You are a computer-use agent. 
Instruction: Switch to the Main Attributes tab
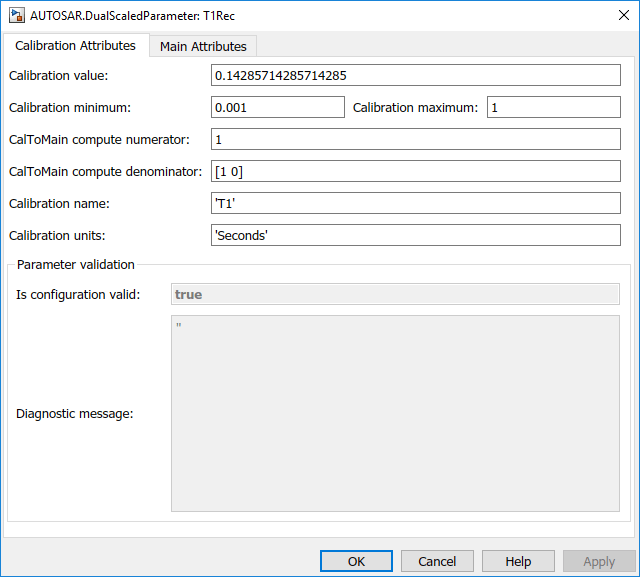click(x=203, y=46)
